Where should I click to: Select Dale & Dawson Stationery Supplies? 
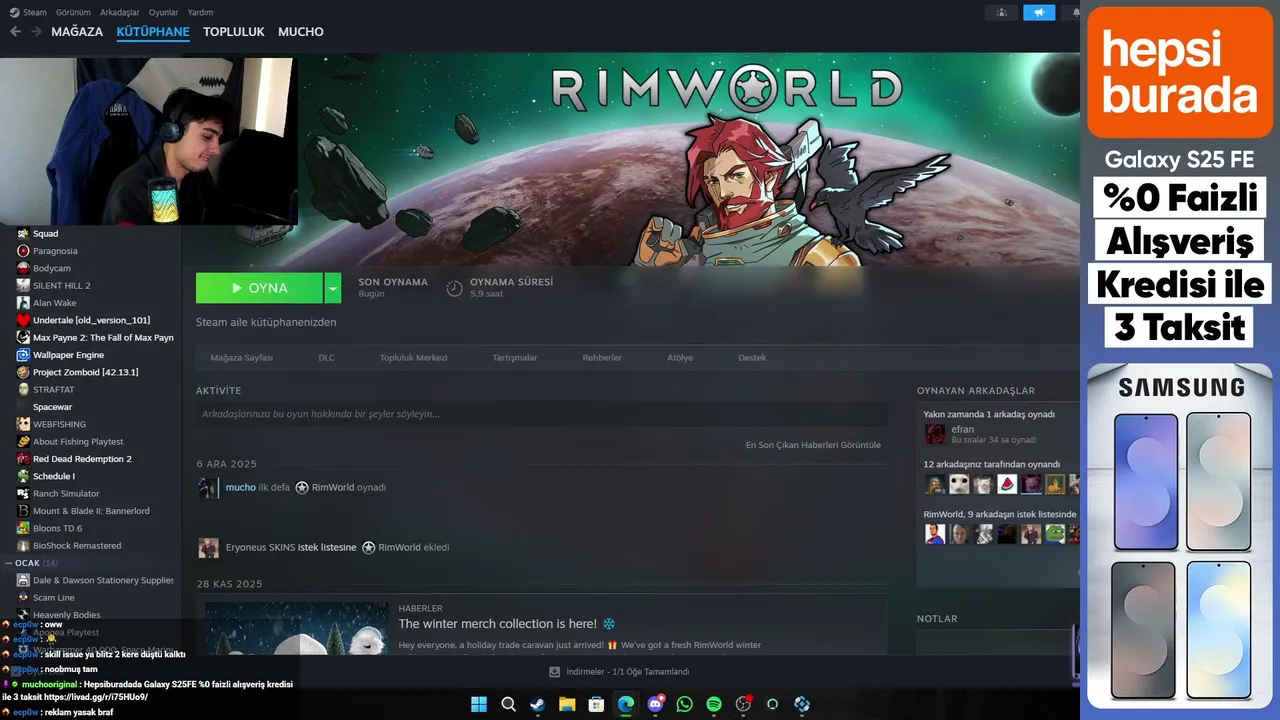tap(103, 580)
